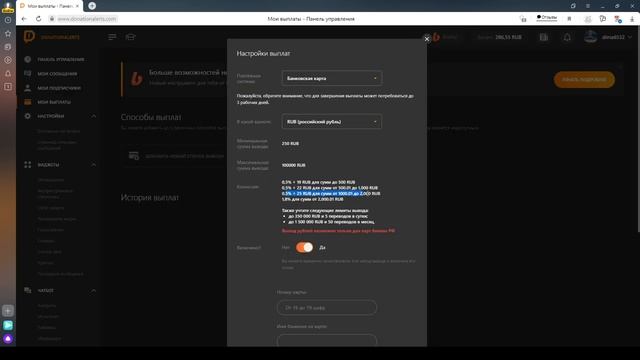Open the user account dropdown next to avatar
Viewport: 640px width, 360px height.
[x=616, y=37]
